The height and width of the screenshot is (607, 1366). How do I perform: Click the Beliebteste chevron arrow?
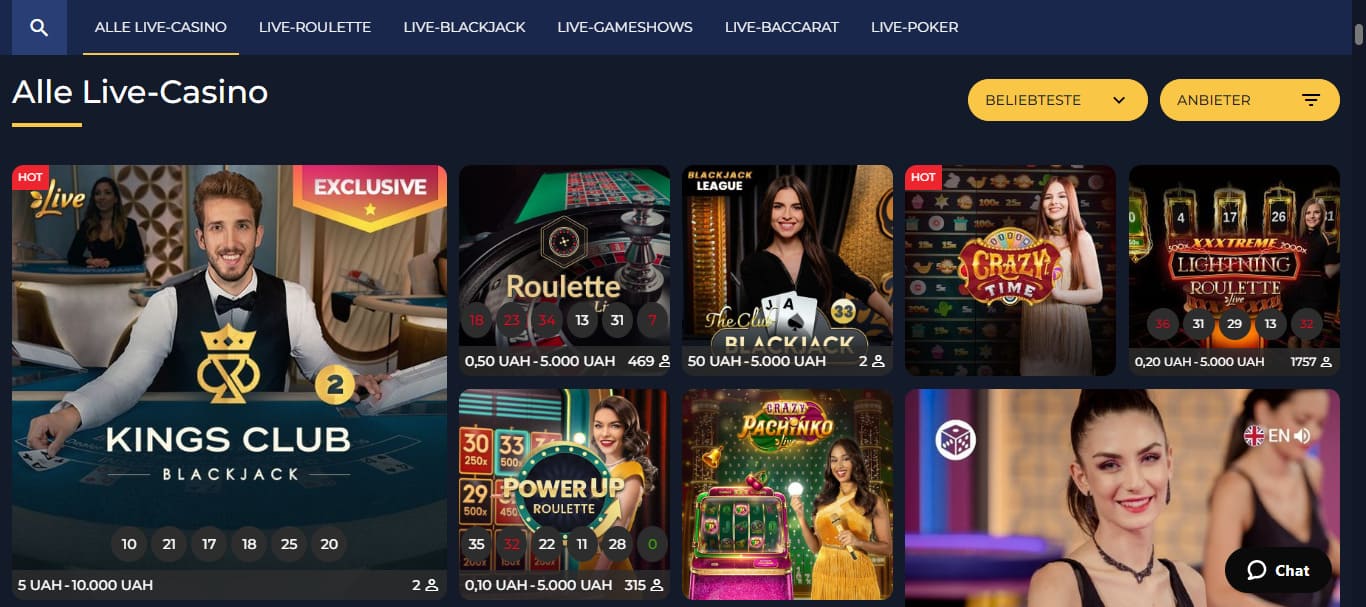[1119, 100]
